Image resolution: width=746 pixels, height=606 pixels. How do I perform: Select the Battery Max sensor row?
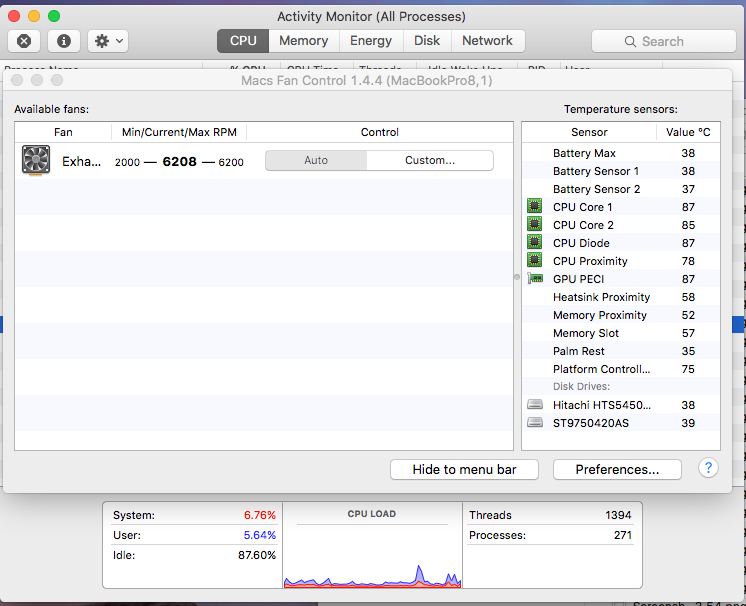[621, 153]
